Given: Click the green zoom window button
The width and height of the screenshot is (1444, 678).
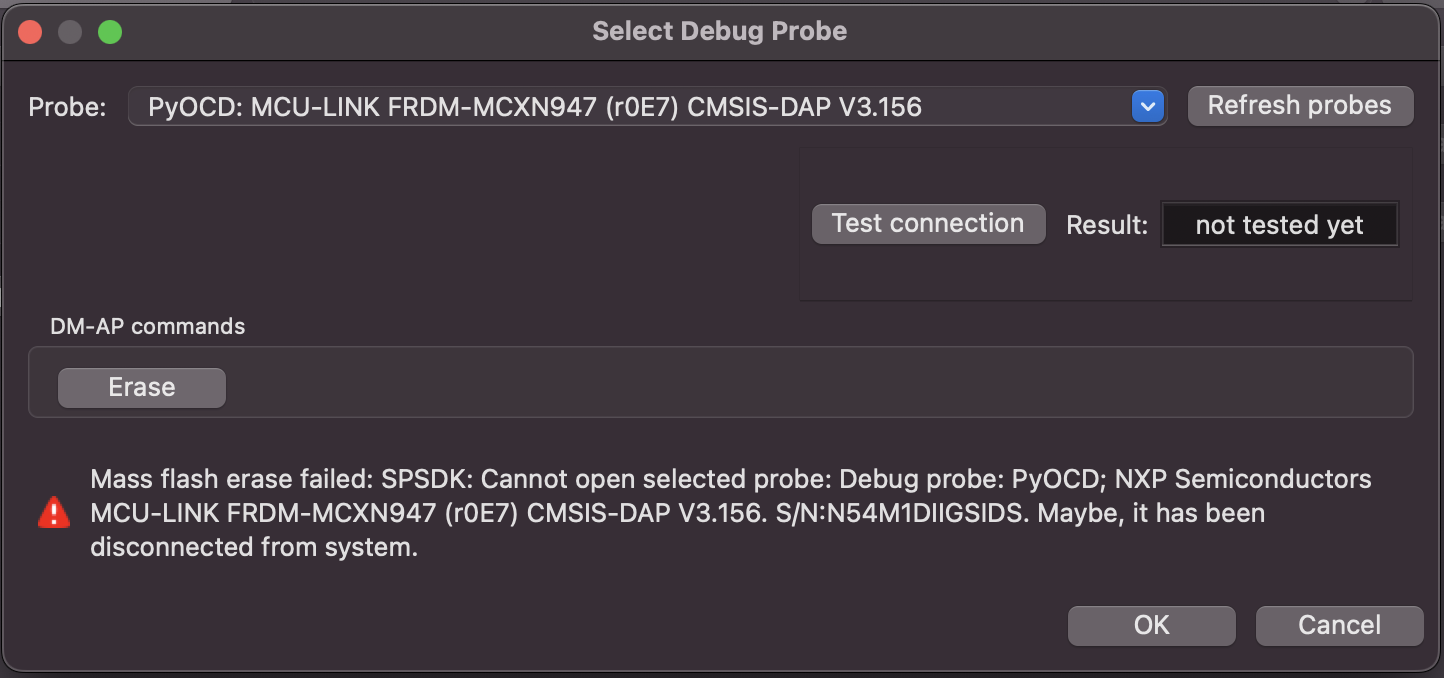Looking at the screenshot, I should (x=110, y=32).
